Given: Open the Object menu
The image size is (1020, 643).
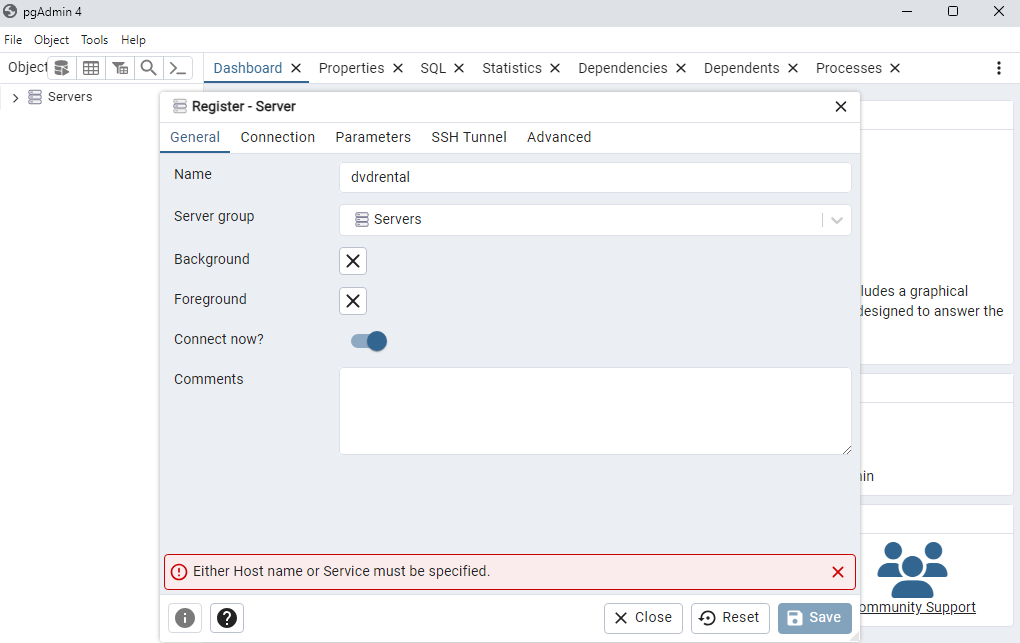Looking at the screenshot, I should coord(51,40).
